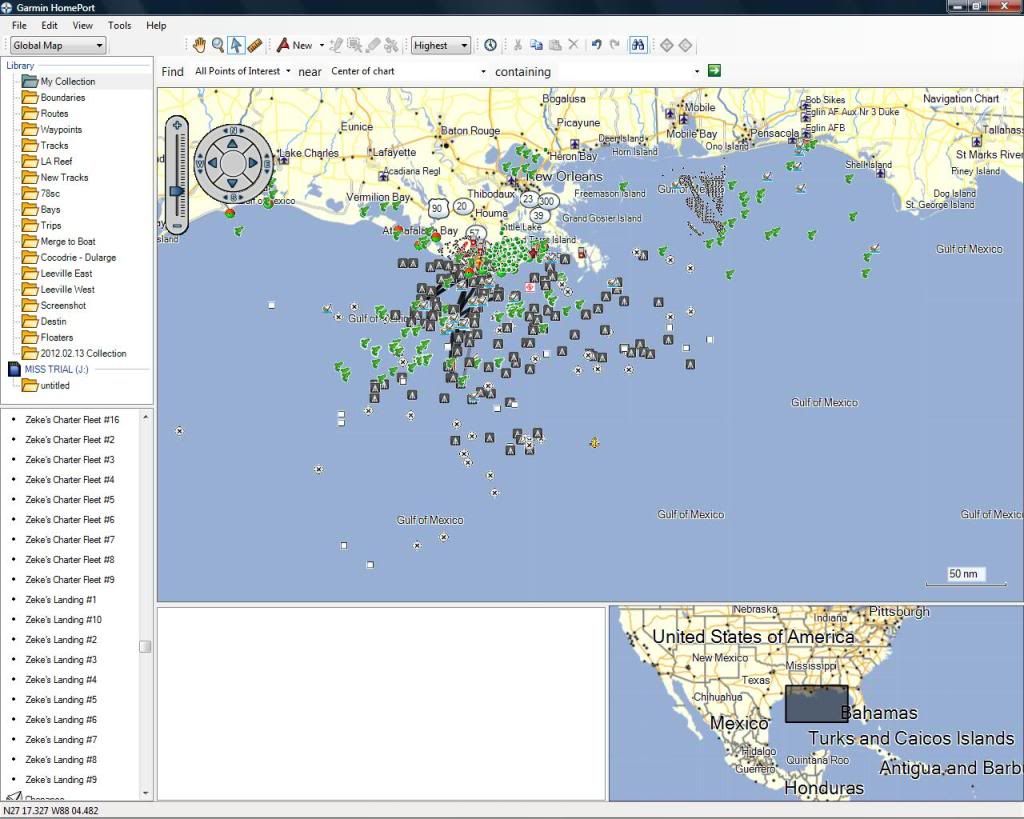Open the Global Map dropdown
The width and height of the screenshot is (1024, 819).
[57, 45]
